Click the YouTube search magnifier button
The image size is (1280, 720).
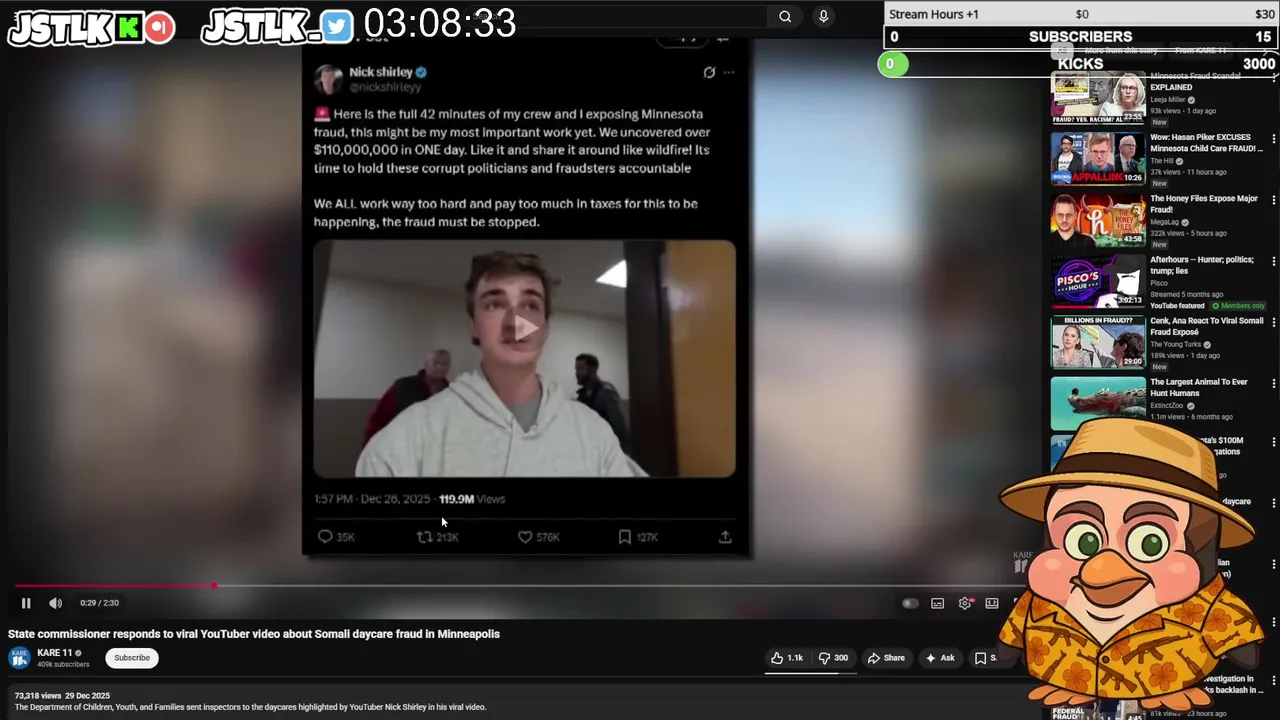[785, 16]
